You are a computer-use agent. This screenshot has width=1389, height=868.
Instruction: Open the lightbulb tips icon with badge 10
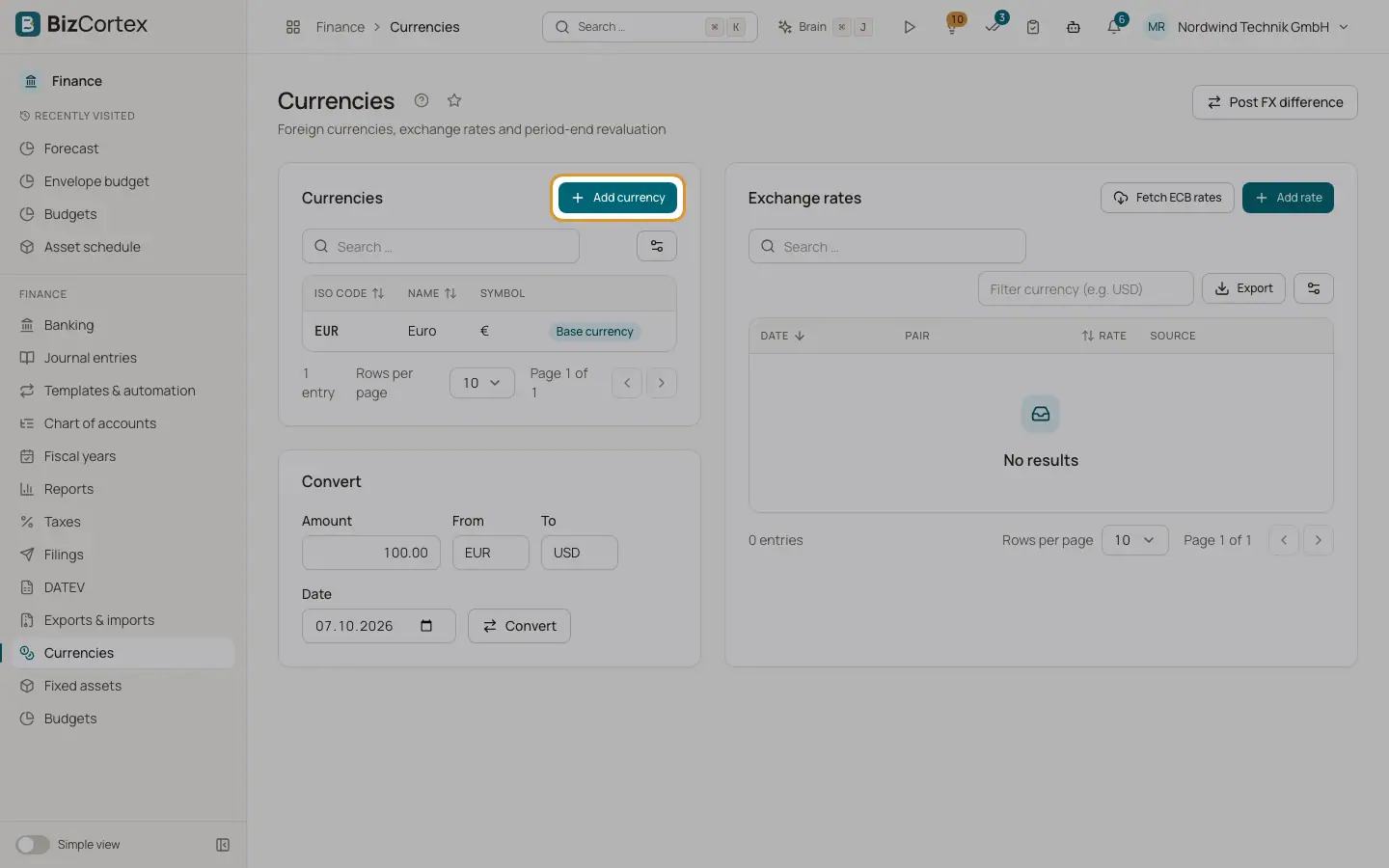click(x=952, y=26)
